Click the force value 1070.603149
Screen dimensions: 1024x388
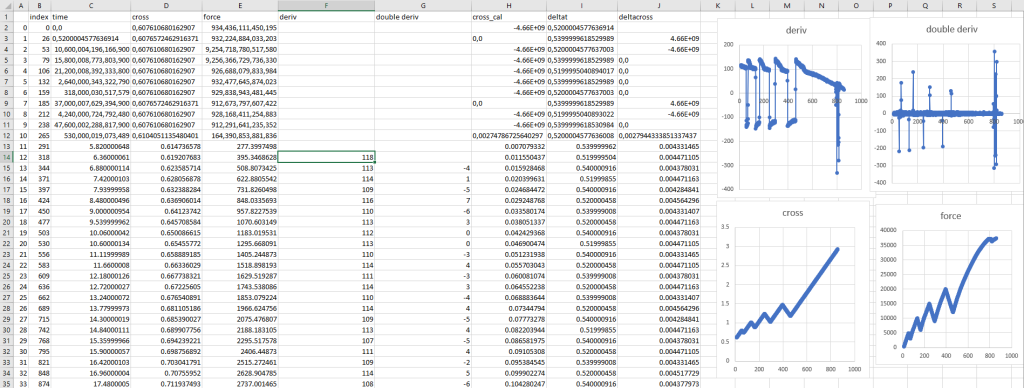coord(240,221)
